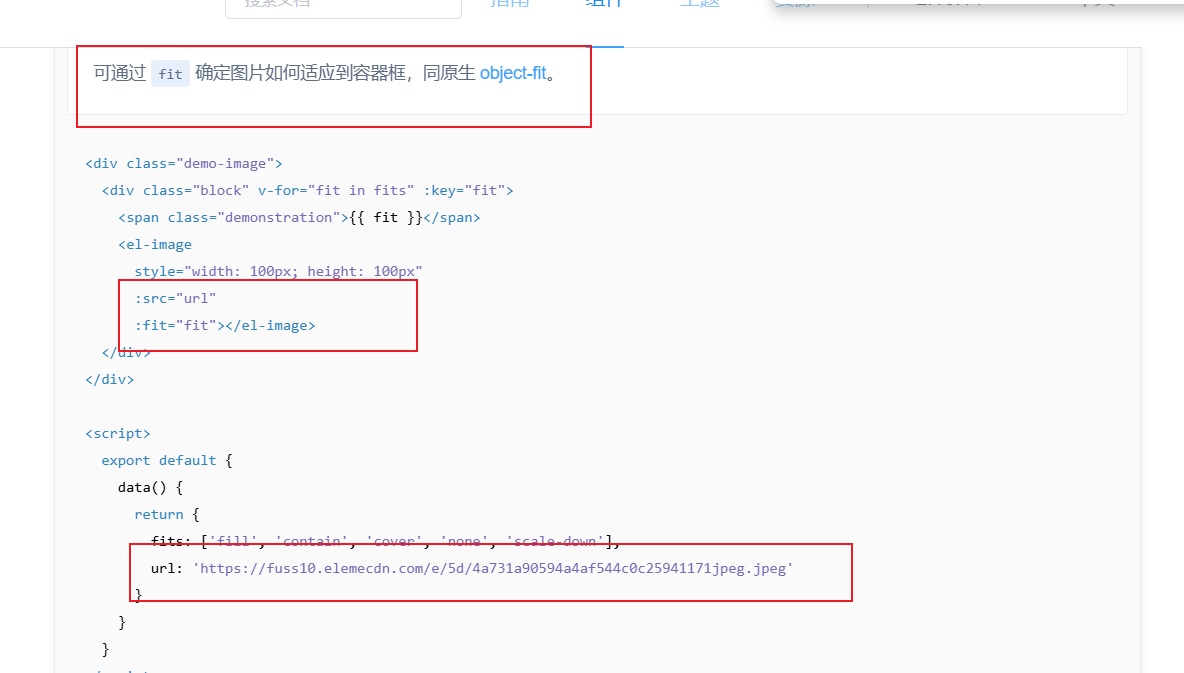Click the 'data() {' line
This screenshot has width=1184, height=673.
point(150,487)
